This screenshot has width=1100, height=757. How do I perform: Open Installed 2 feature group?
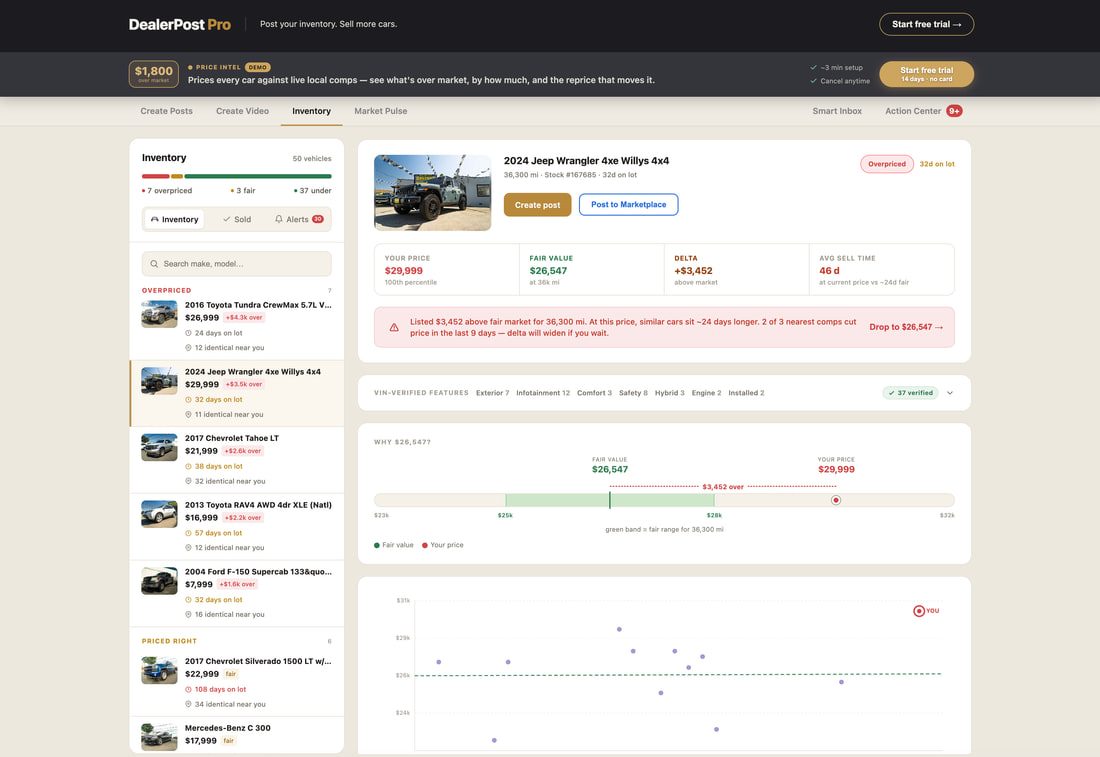click(x=746, y=393)
